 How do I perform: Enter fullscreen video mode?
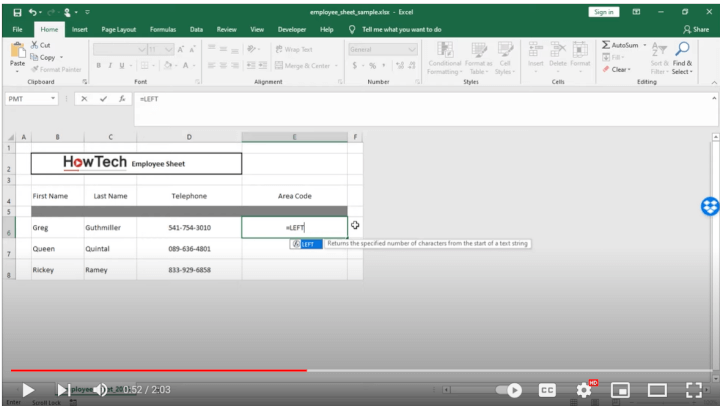[693, 390]
